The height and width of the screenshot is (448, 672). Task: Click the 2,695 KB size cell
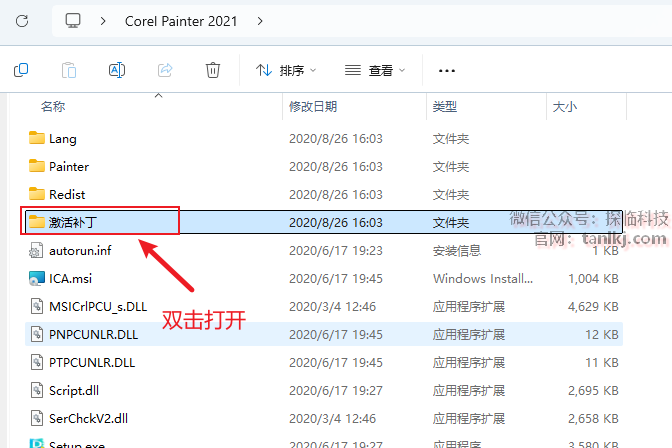(x=593, y=391)
